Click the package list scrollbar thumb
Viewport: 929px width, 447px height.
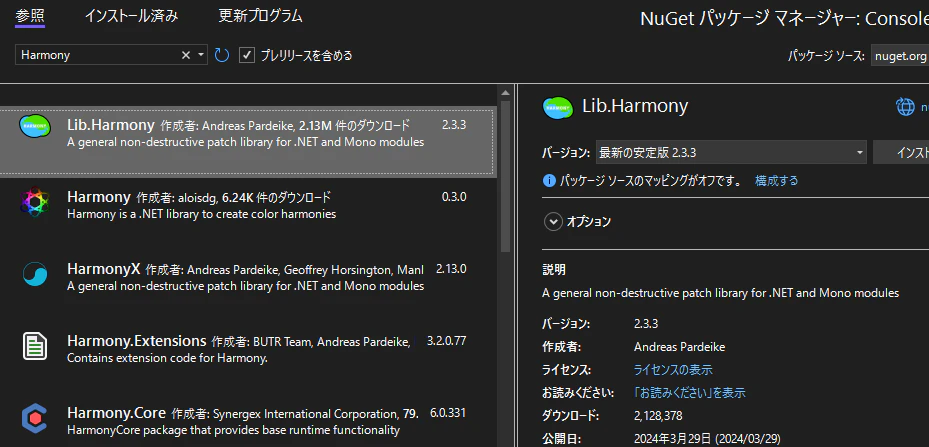coord(505,177)
